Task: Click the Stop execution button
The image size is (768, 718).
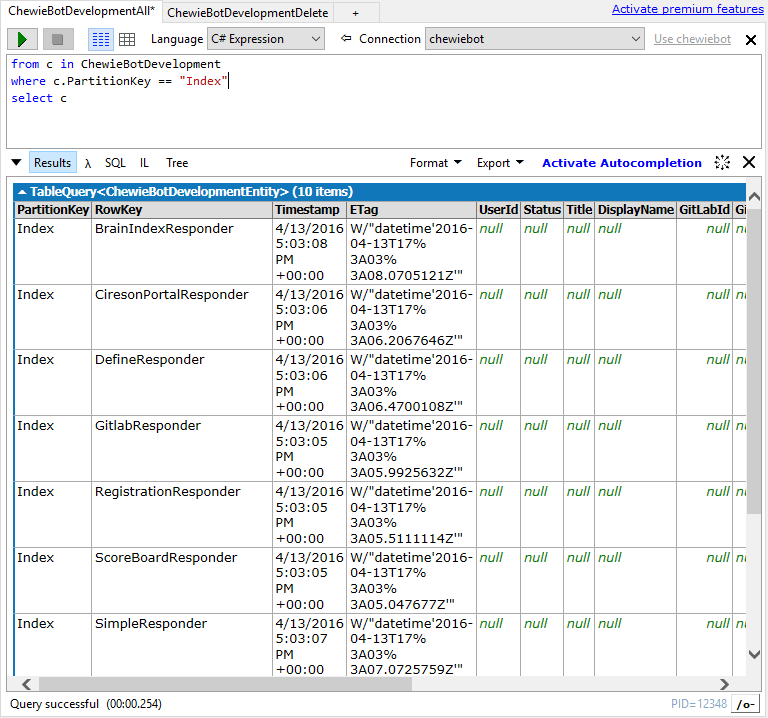Action: 58,39
